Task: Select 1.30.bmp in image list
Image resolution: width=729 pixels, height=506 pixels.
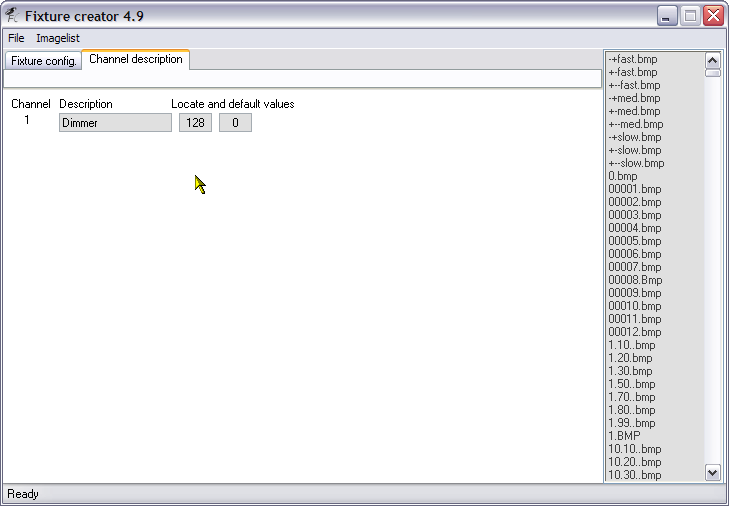Action: (x=630, y=372)
